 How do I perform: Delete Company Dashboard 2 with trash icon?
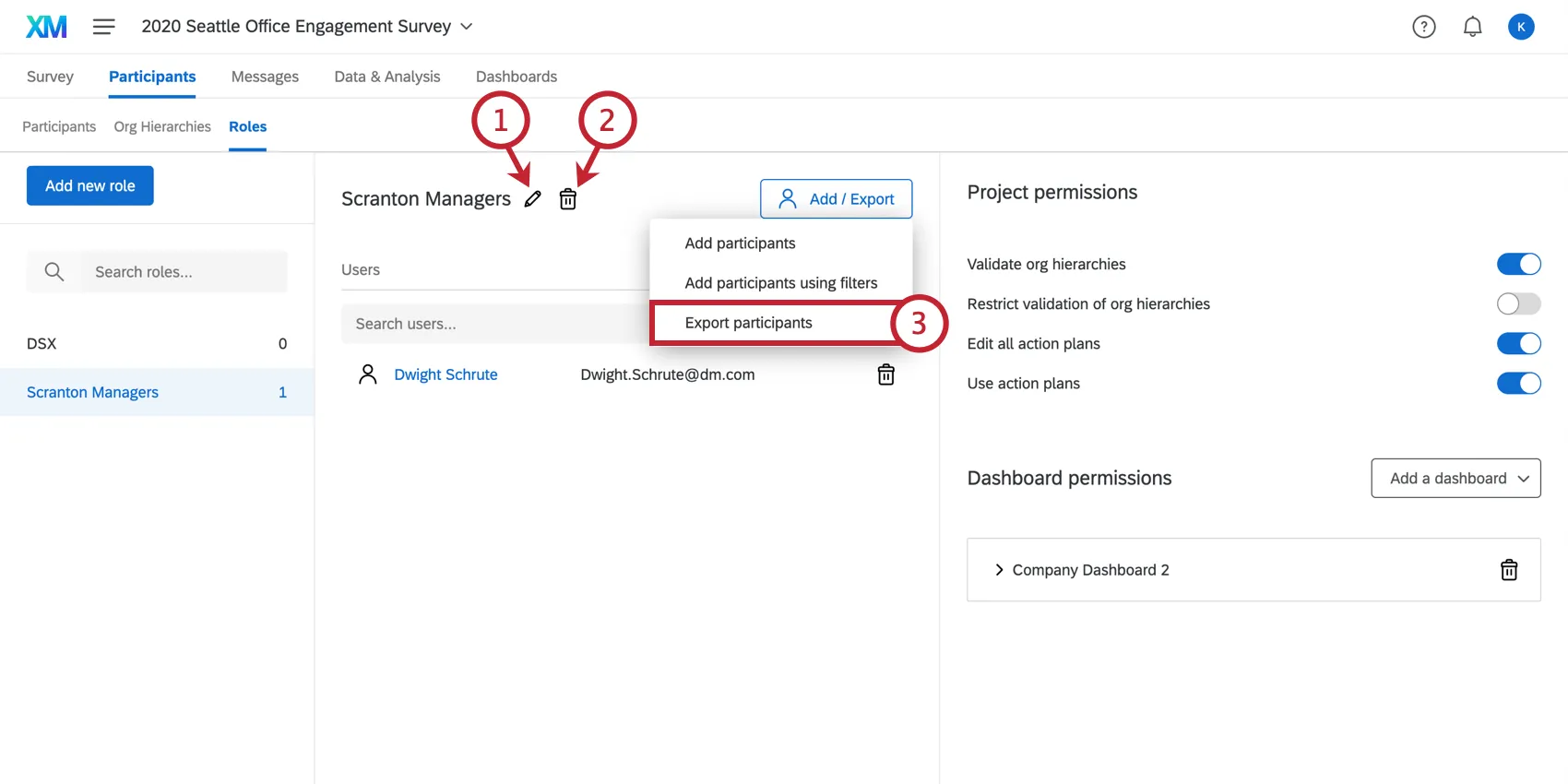point(1509,570)
